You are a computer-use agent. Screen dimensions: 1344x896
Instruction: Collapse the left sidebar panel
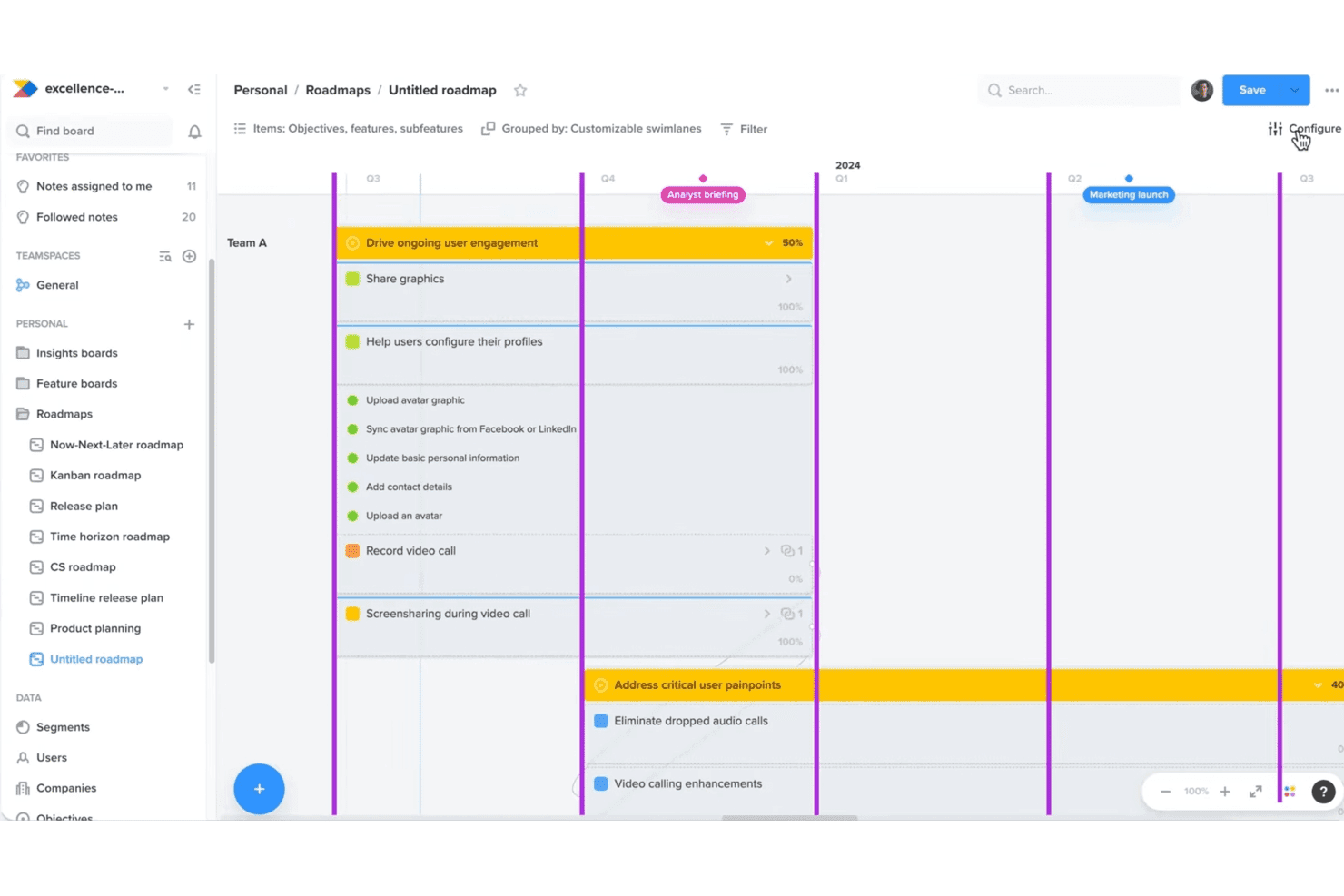click(x=194, y=89)
